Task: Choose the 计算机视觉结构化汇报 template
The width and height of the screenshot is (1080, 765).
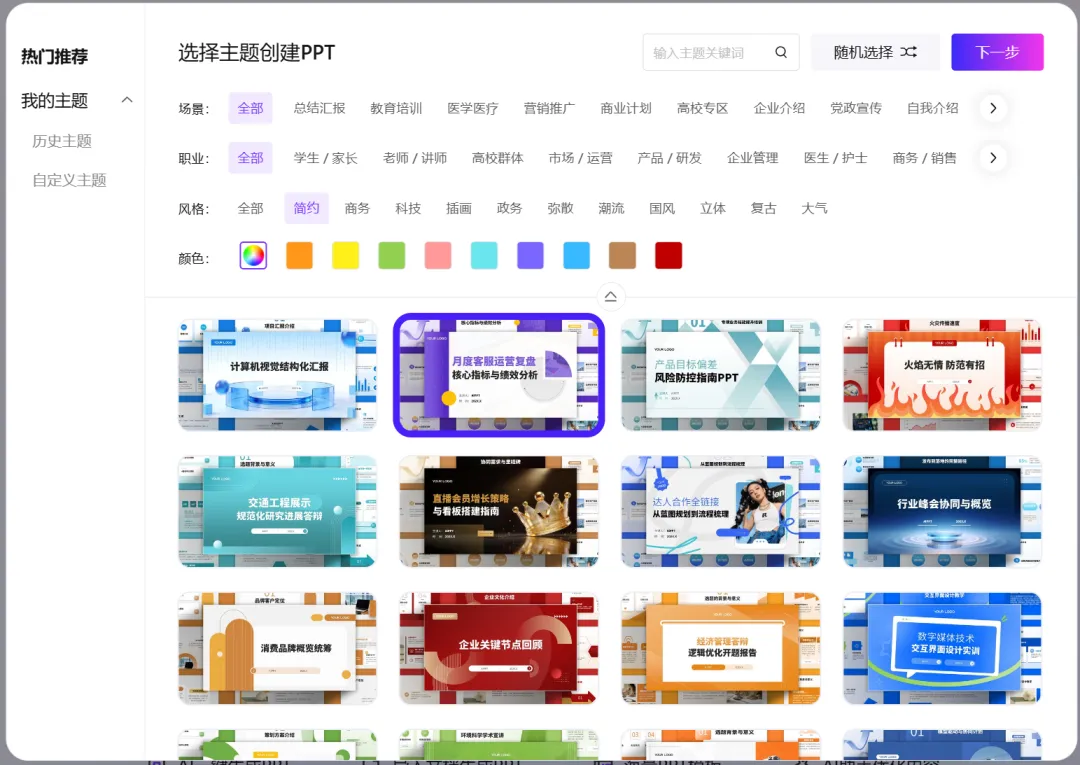Action: tap(278, 375)
